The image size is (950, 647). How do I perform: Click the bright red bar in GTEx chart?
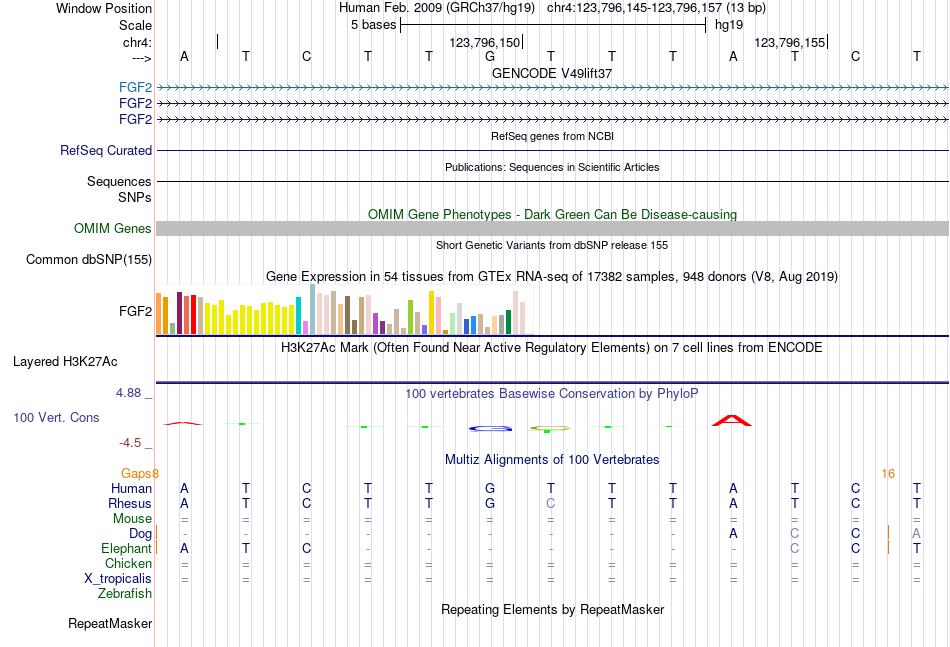click(193, 315)
